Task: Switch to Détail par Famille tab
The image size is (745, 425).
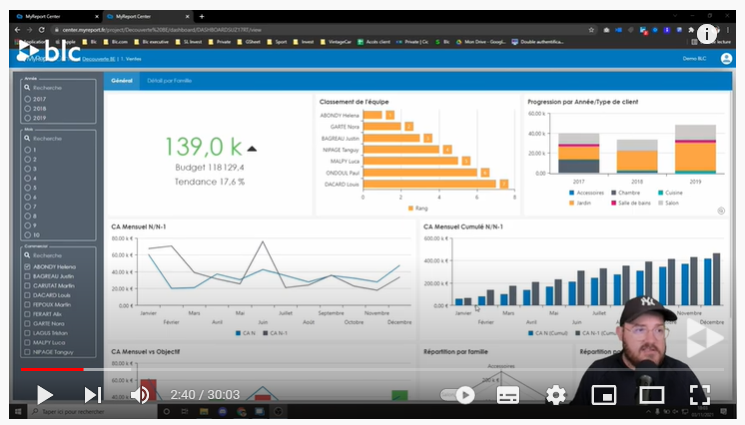Action: point(169,80)
